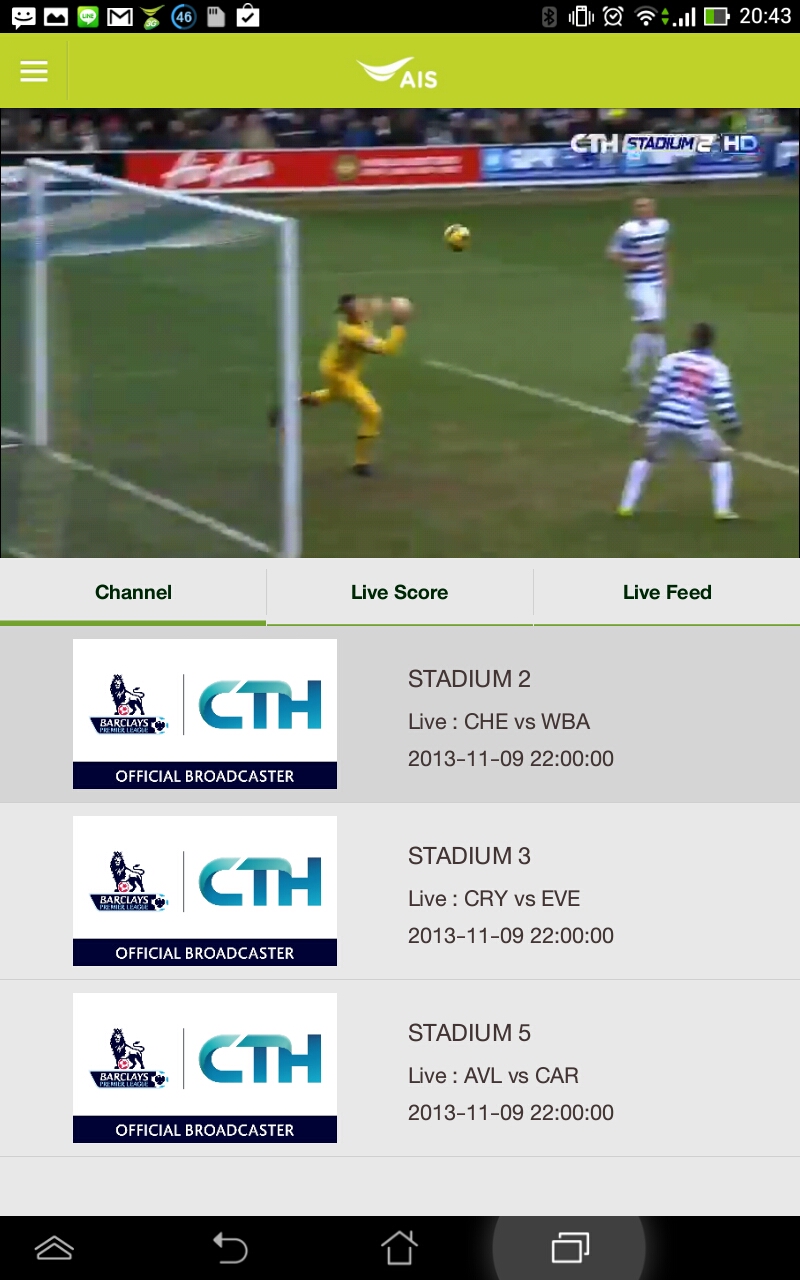The height and width of the screenshot is (1280, 800).
Task: Switch to the Live Feed tab
Action: tap(667, 592)
